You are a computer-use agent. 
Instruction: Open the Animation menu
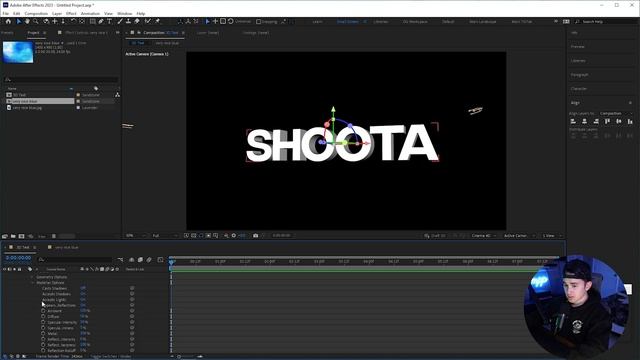click(x=90, y=13)
